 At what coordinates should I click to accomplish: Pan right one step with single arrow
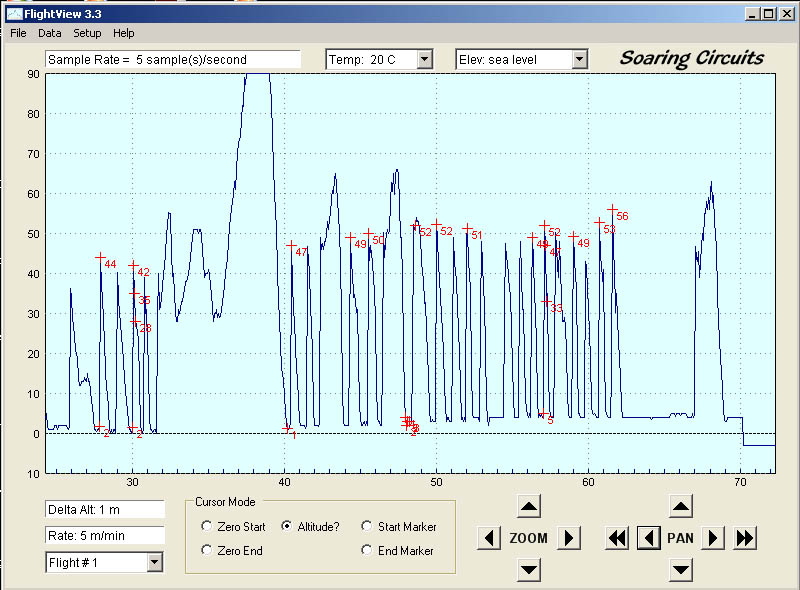(x=713, y=538)
